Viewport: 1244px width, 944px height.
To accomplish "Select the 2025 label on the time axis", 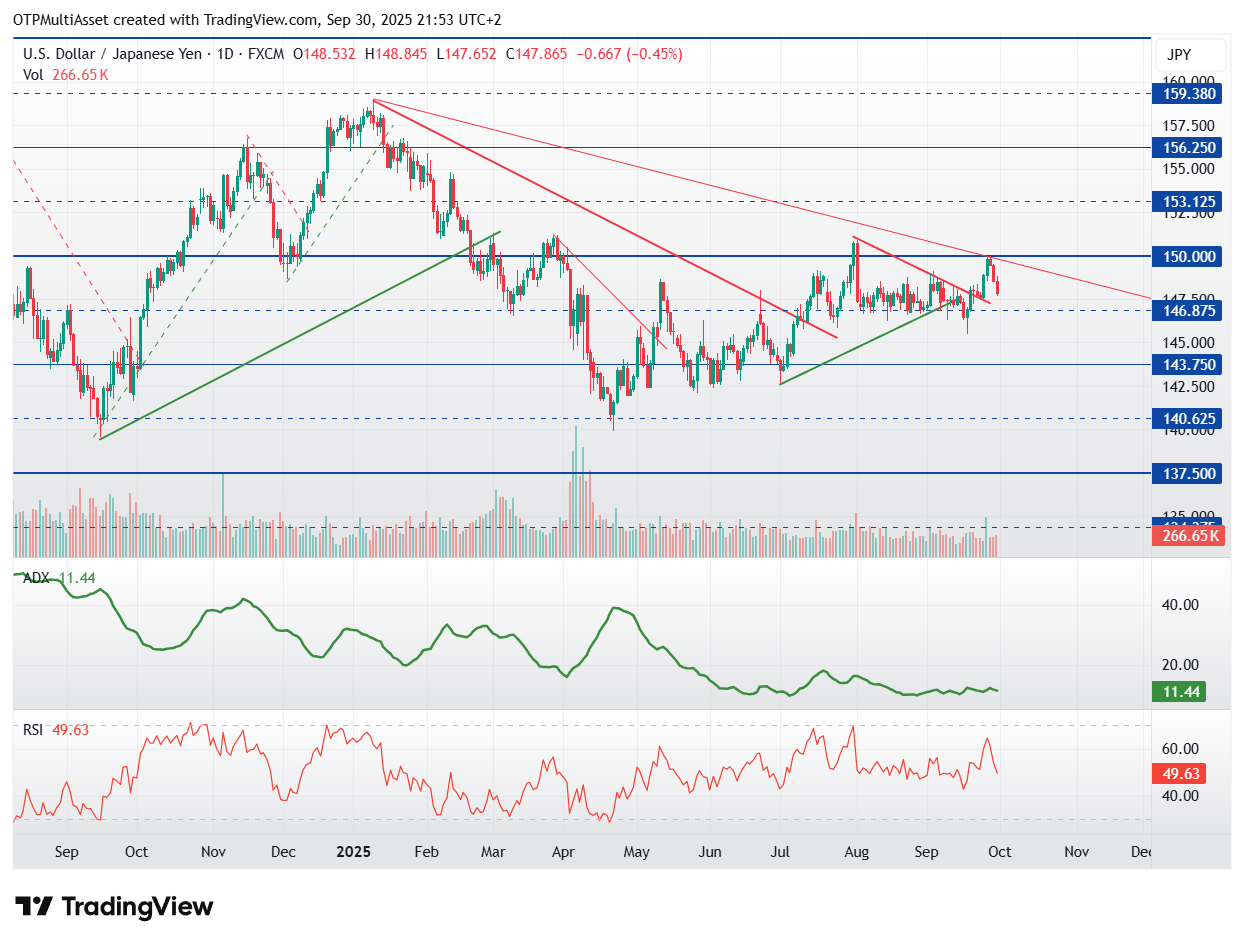I will tap(352, 852).
